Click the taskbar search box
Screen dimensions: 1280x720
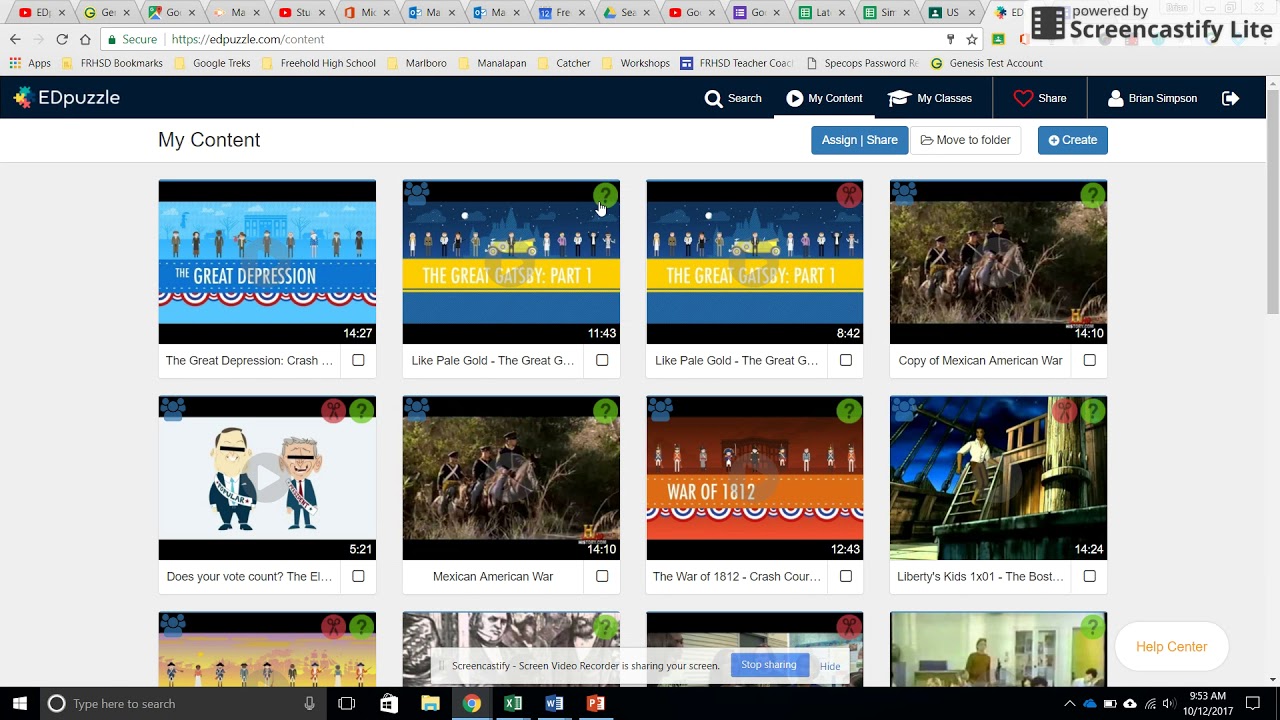(x=183, y=704)
